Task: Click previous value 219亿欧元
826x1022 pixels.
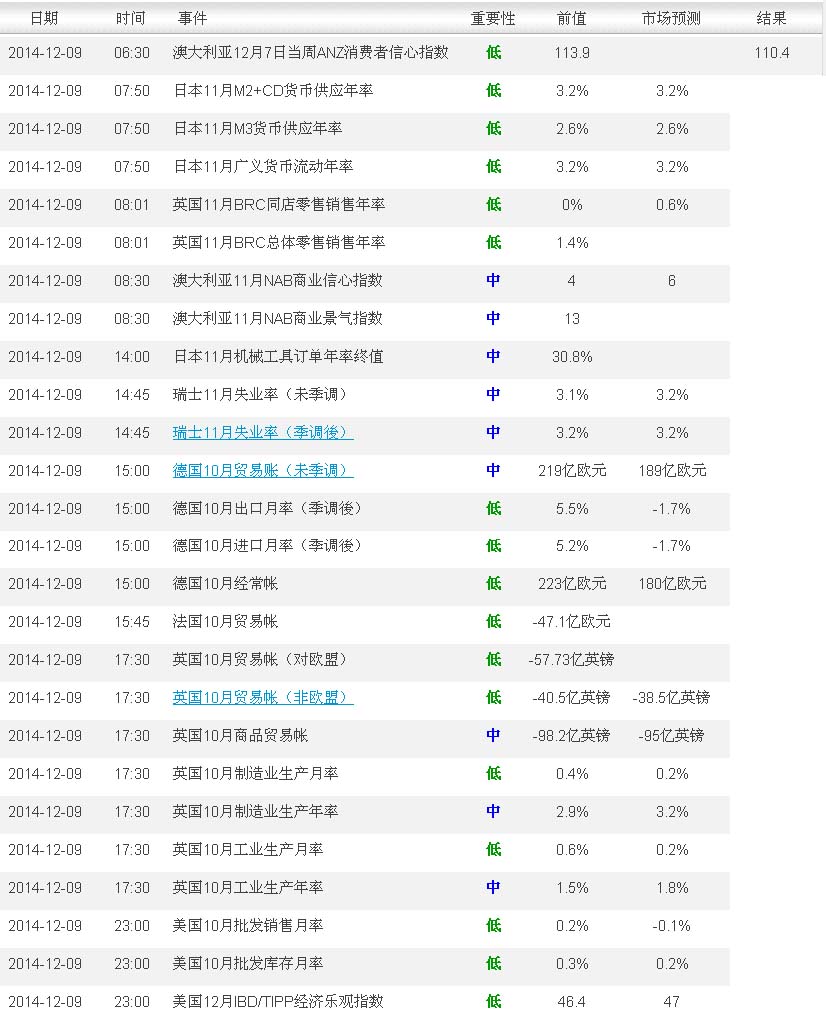Action: coord(572,471)
